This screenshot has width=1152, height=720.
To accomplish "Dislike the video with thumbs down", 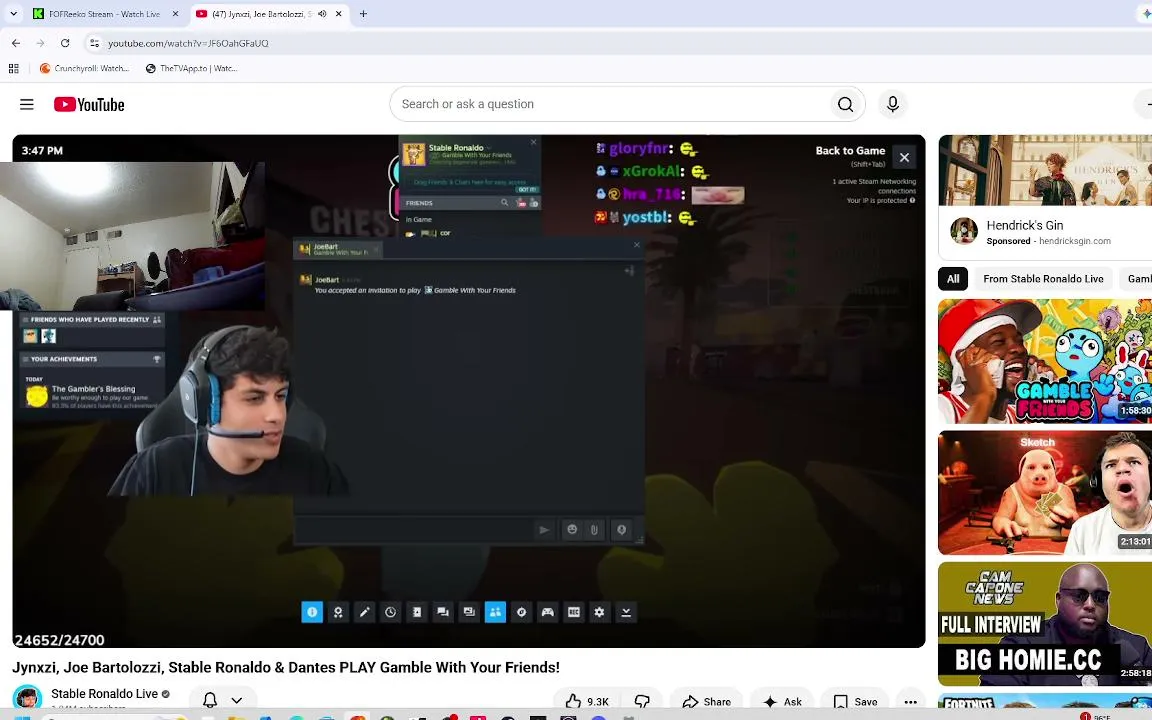I will [642, 702].
